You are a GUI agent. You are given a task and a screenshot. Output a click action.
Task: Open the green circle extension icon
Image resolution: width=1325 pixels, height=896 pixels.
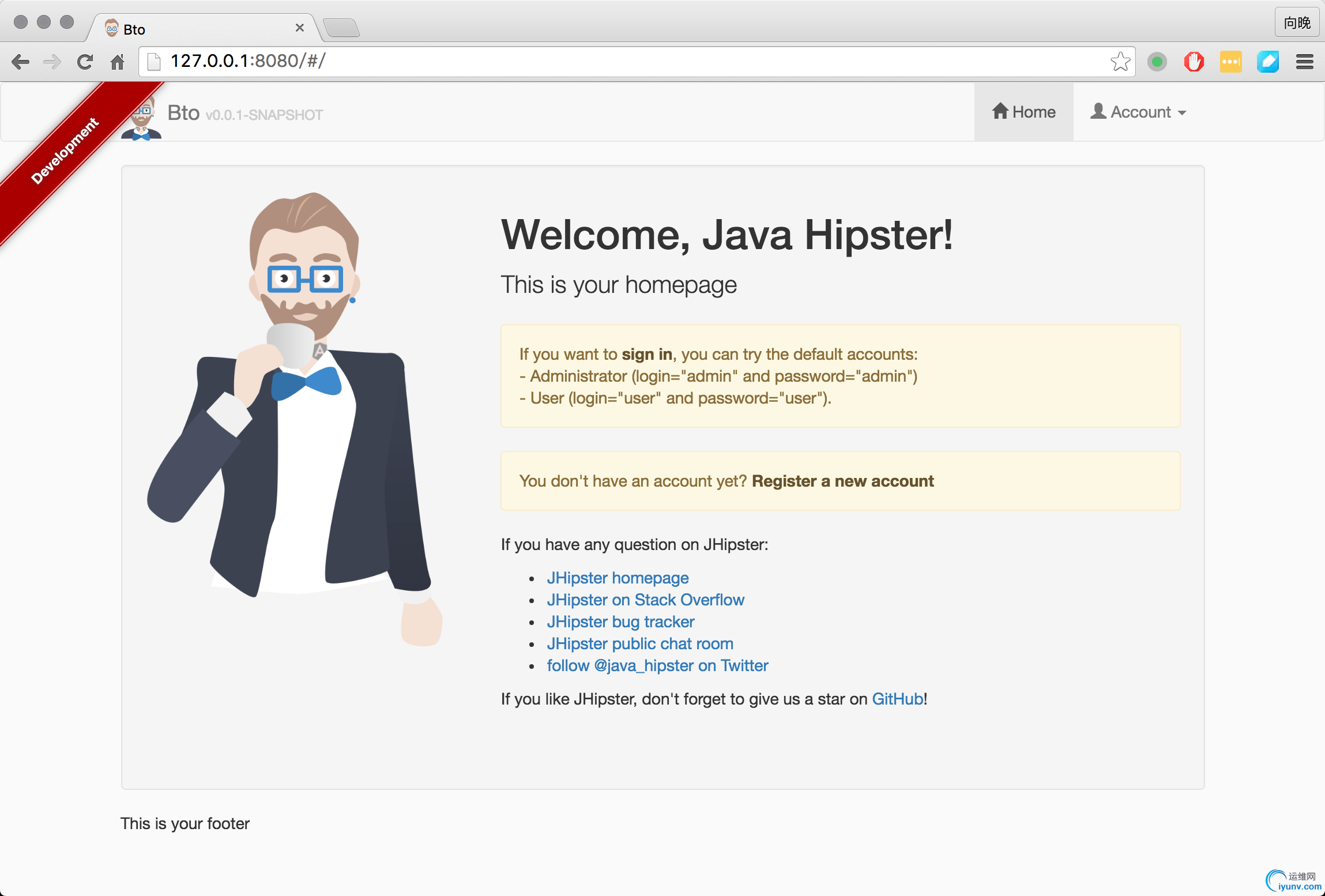click(1157, 62)
